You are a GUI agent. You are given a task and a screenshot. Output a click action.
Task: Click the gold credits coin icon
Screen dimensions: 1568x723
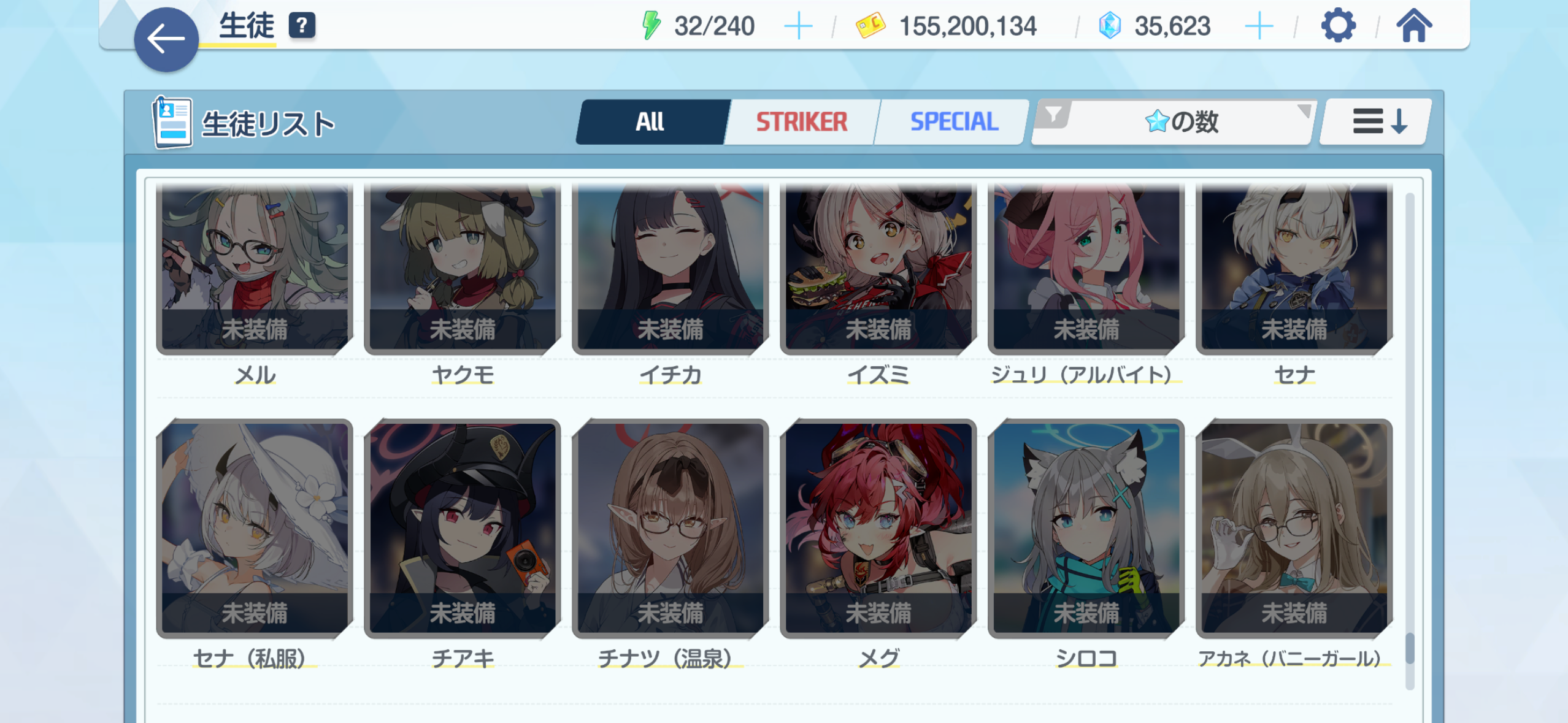[x=870, y=26]
